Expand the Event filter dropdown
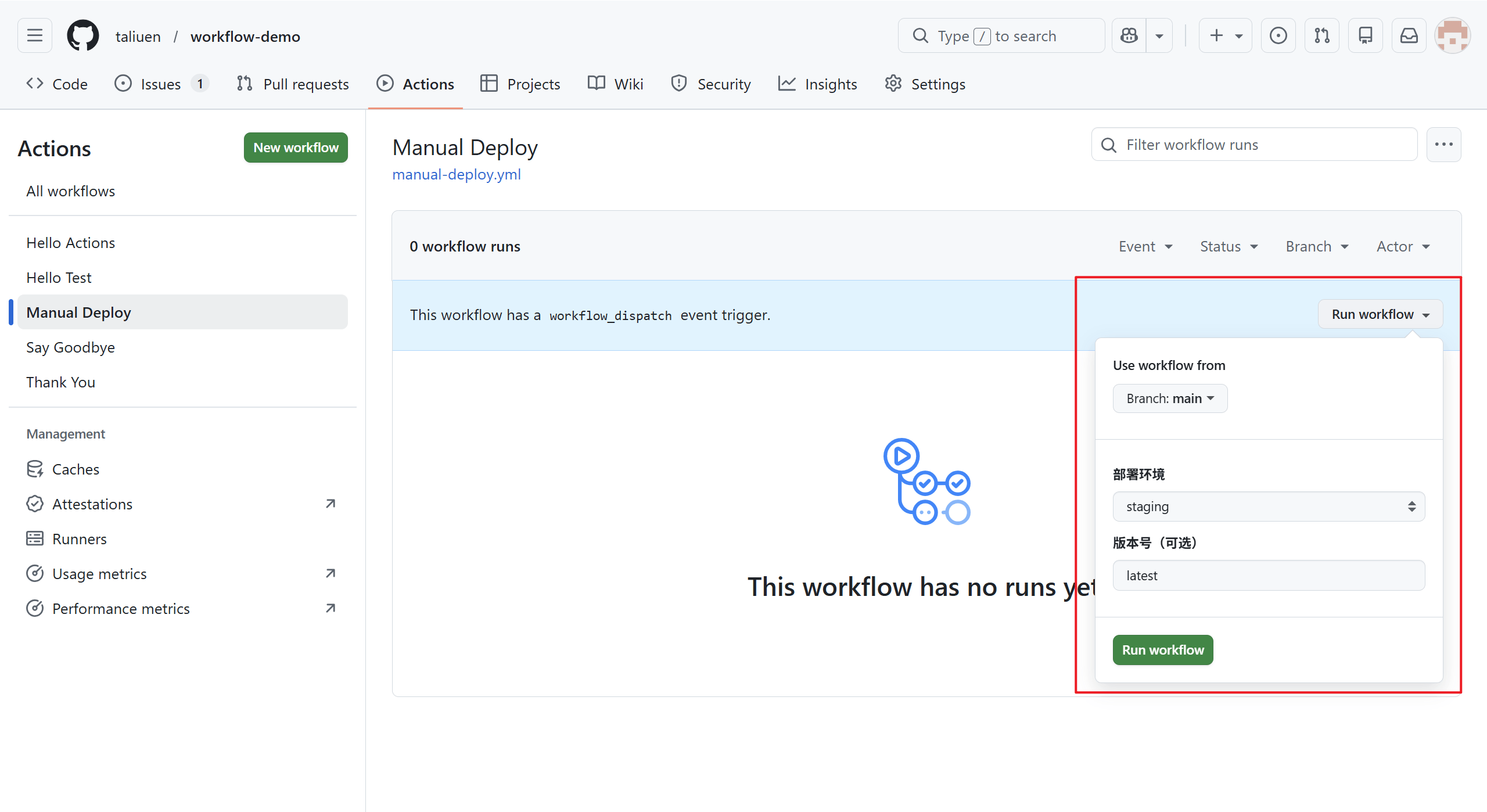This screenshot has height=812, width=1487. click(1145, 246)
